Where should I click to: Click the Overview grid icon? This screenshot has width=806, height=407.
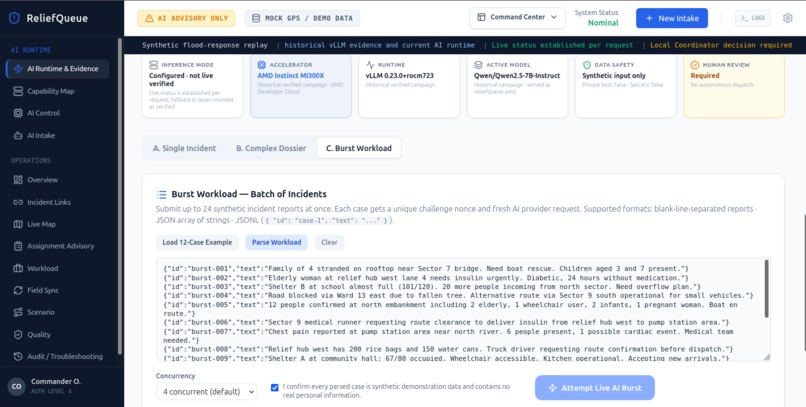18,180
